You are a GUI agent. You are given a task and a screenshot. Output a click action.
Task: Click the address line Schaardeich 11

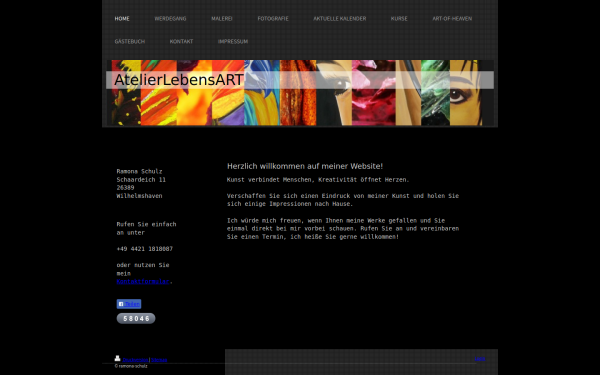coord(141,179)
